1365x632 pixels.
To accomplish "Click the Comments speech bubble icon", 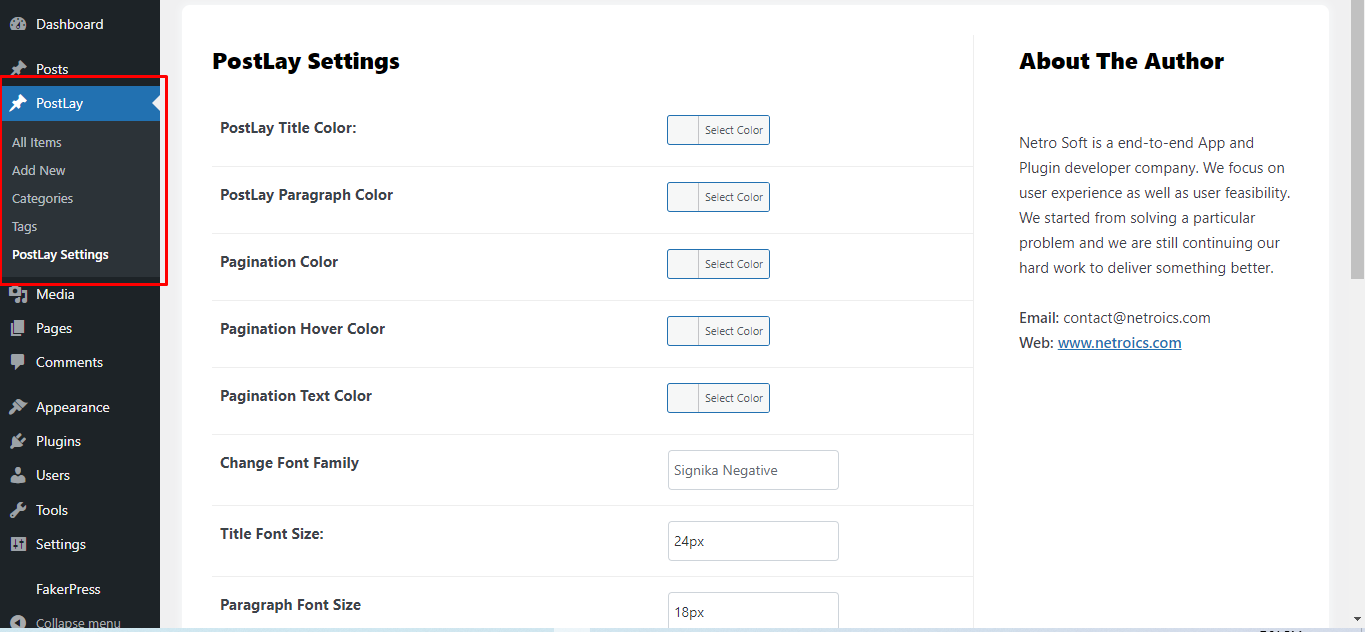I will [x=18, y=362].
